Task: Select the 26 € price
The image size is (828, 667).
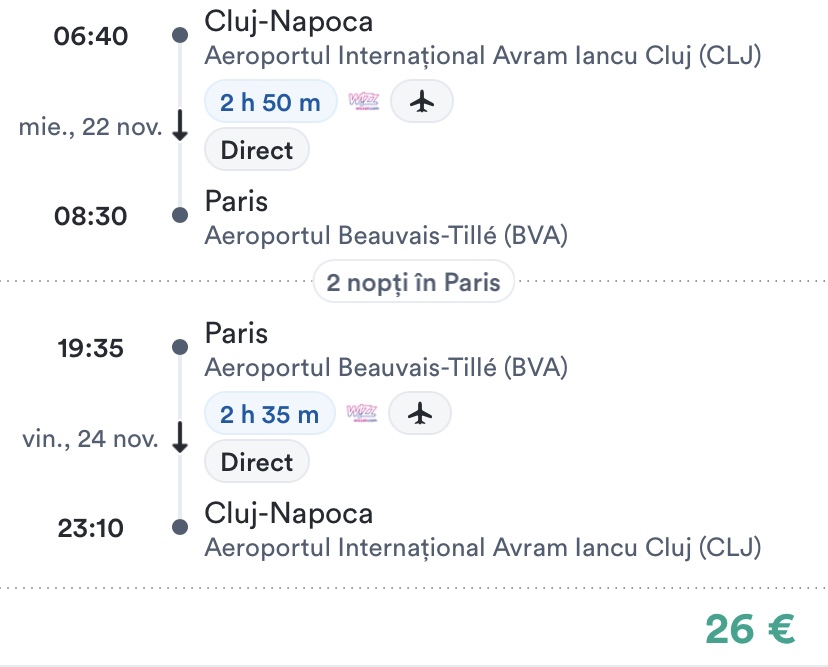Action: tap(750, 628)
